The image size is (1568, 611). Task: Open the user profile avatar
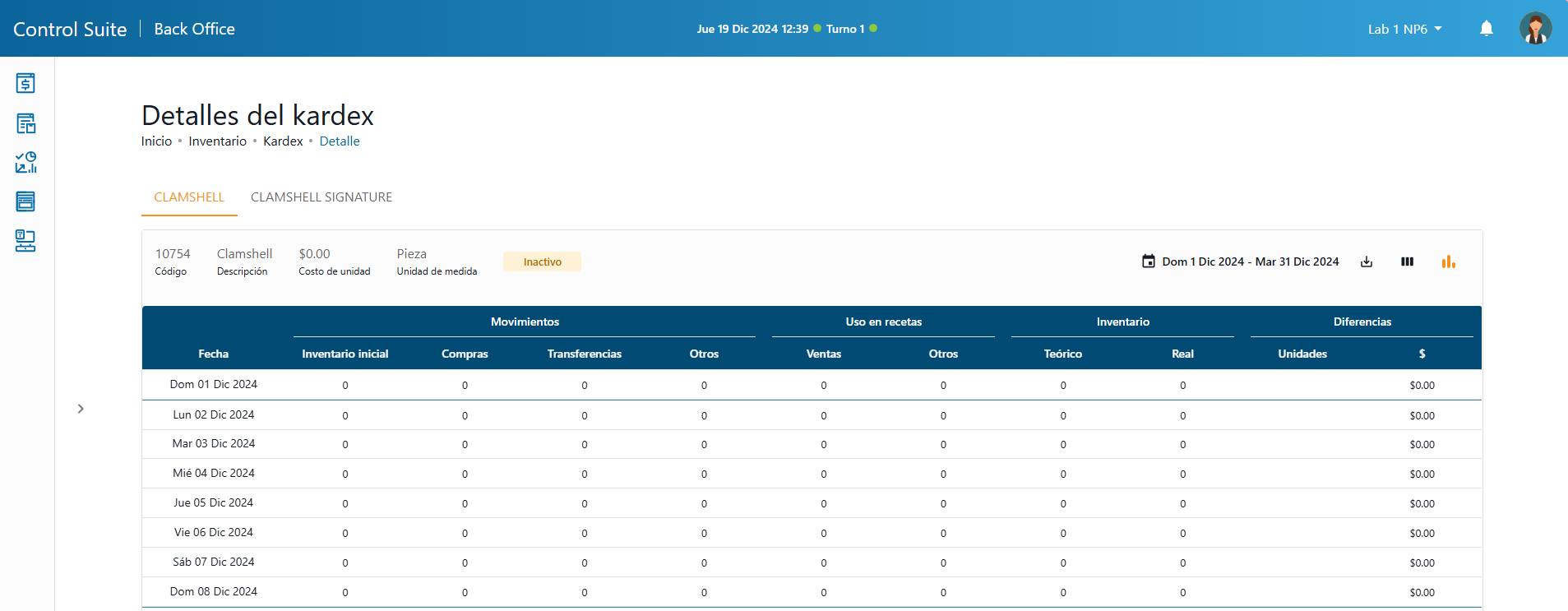coord(1534,29)
